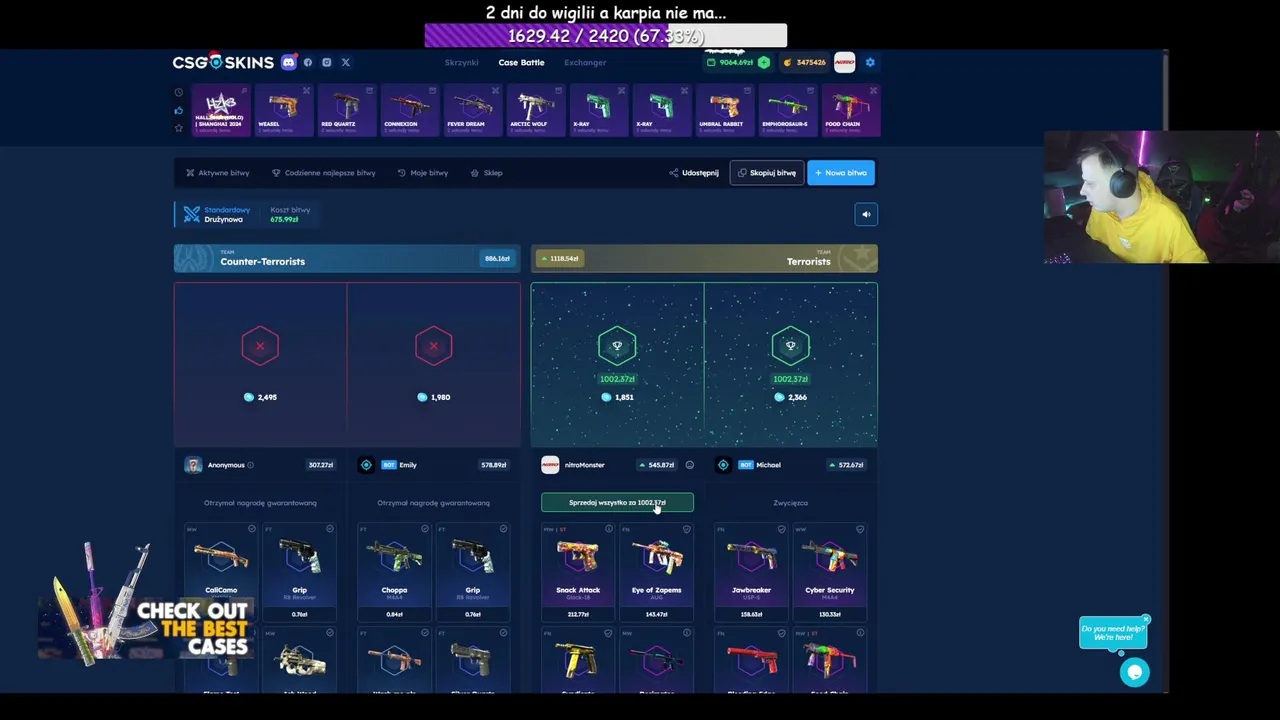
Task: Click the Koszt bitwy 675.99zł value
Action: point(284,219)
